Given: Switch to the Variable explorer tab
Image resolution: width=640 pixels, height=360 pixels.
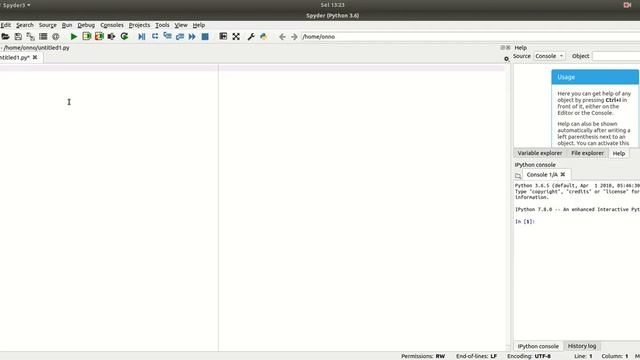Looking at the screenshot, I should point(540,153).
